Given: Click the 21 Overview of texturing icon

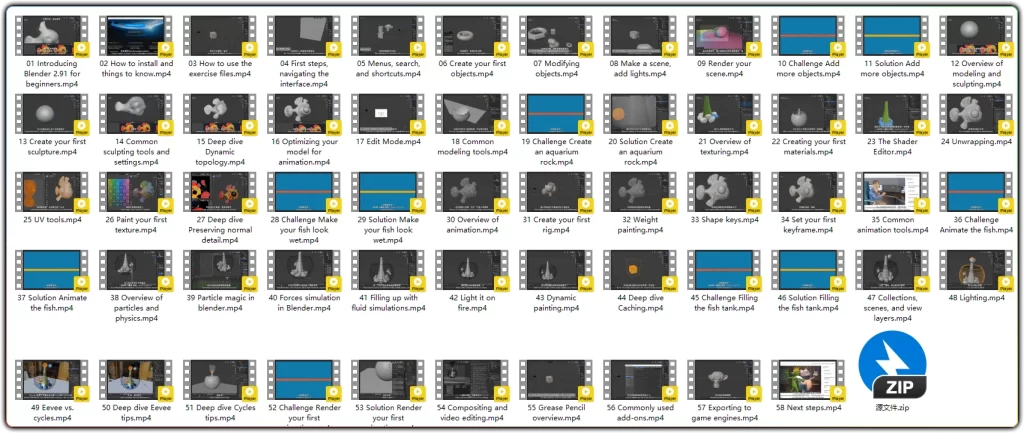Looking at the screenshot, I should pyautogui.click(x=724, y=114).
